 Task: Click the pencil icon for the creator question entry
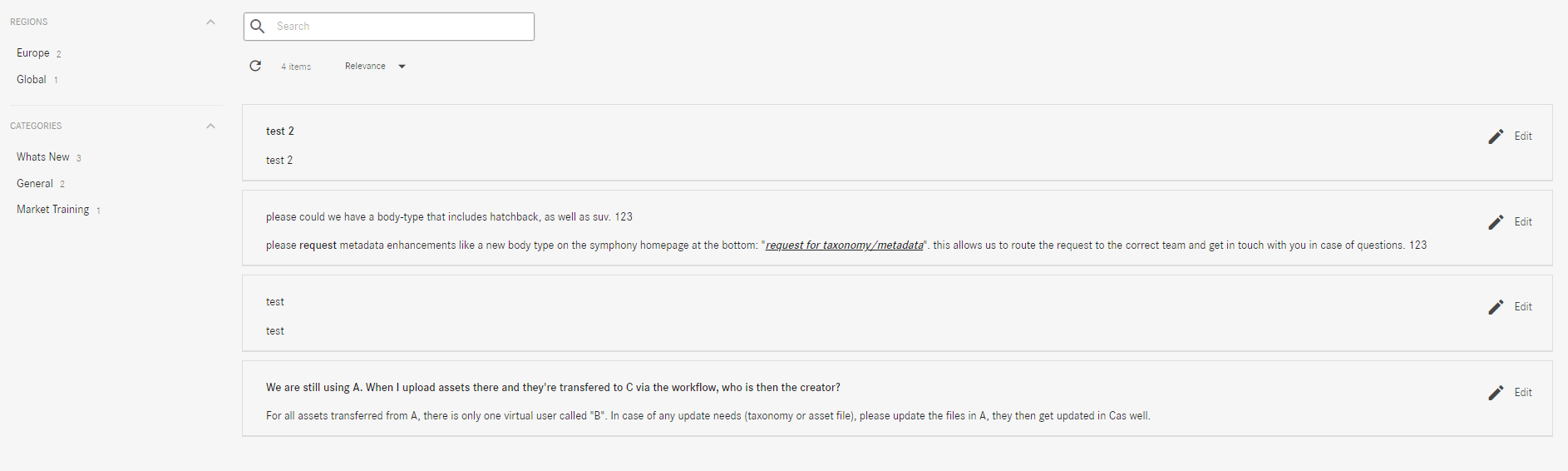[x=1496, y=393]
